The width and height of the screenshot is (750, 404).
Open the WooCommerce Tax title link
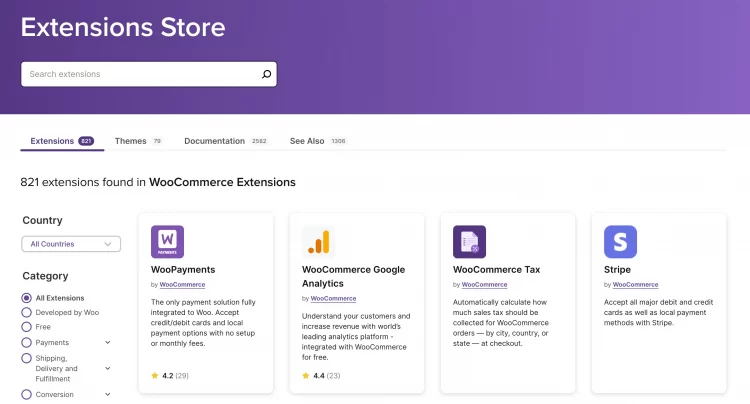[x=496, y=270]
